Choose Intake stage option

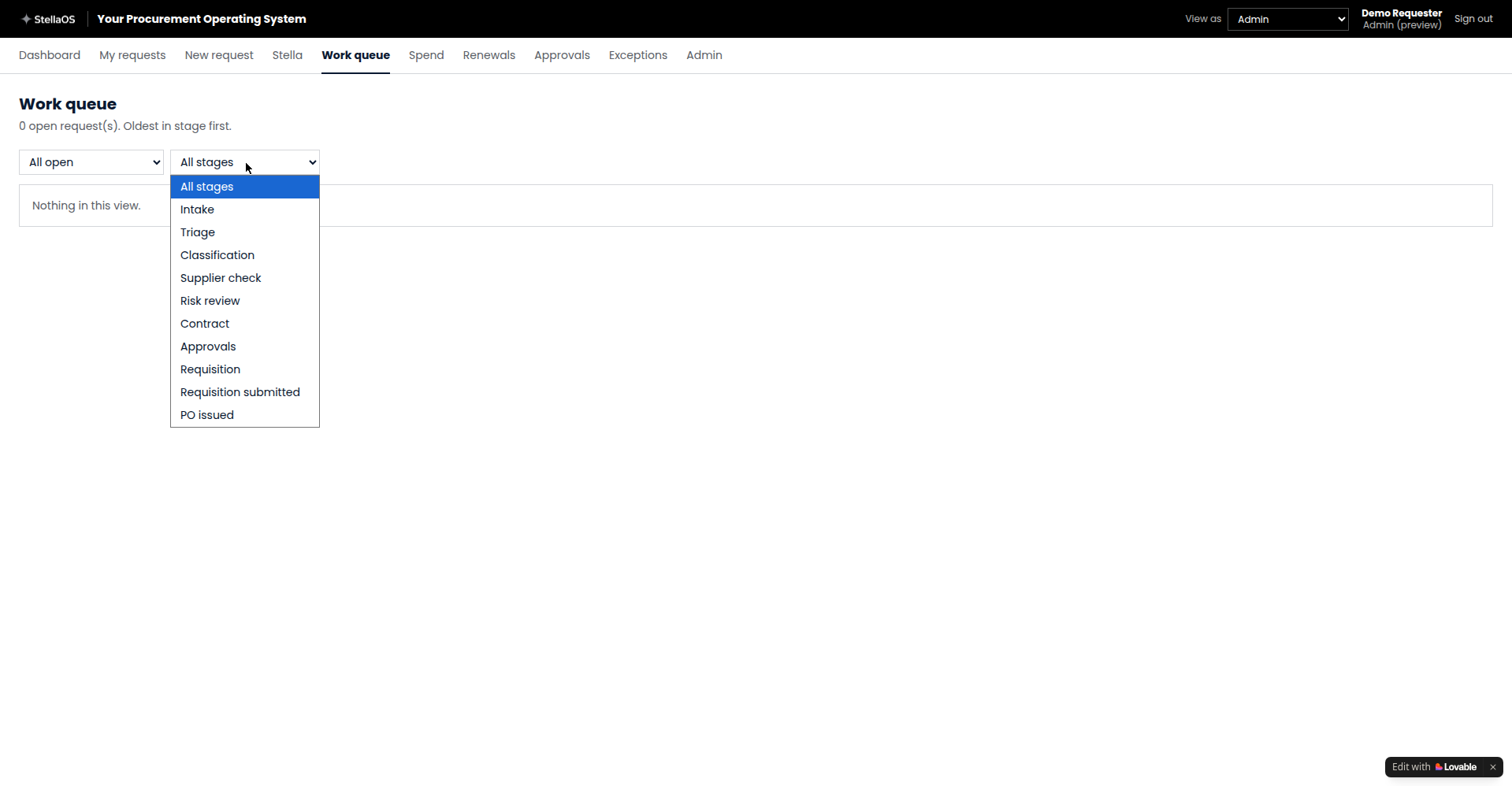(x=245, y=209)
